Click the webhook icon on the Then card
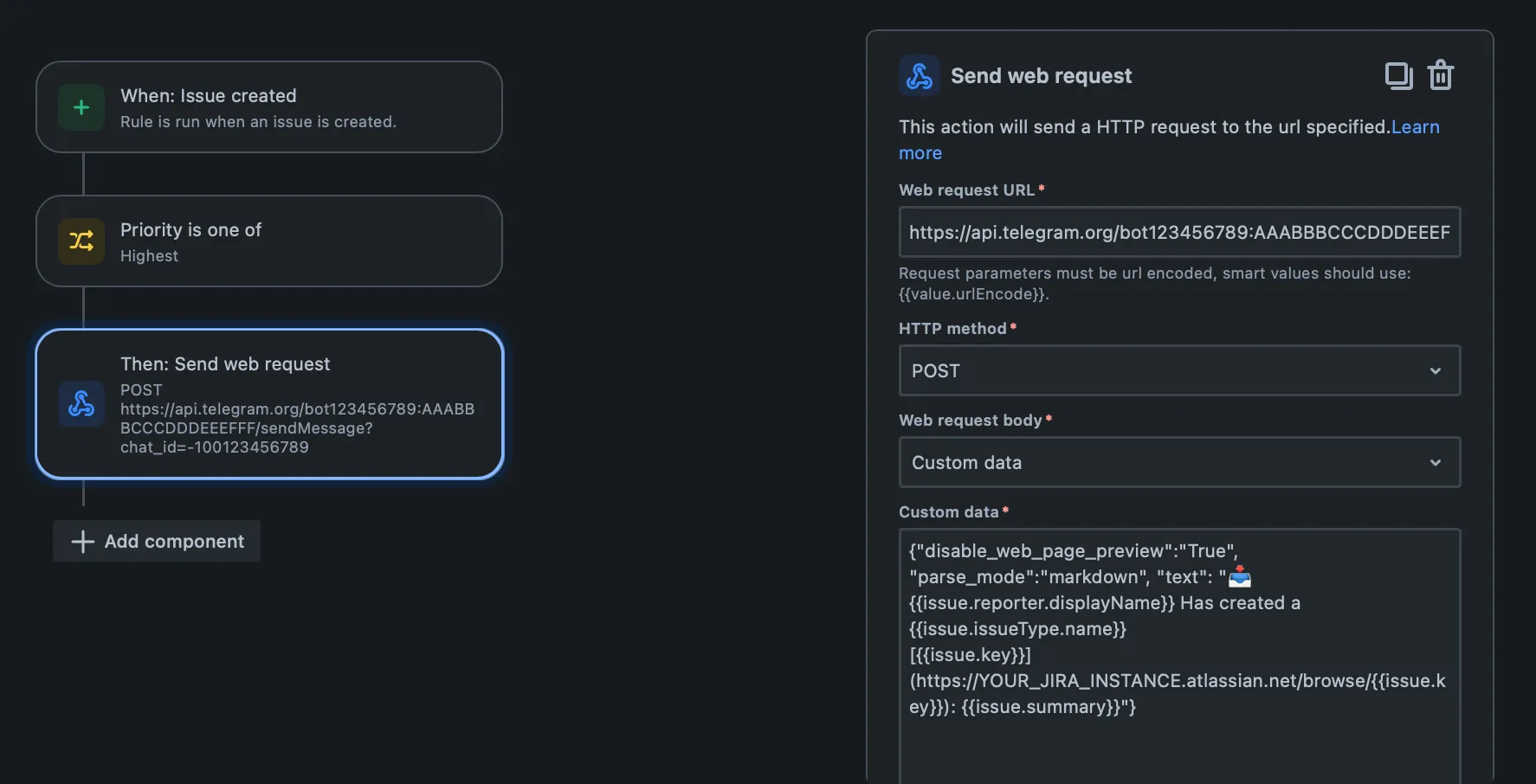Viewport: 1536px width, 784px height. [81, 403]
